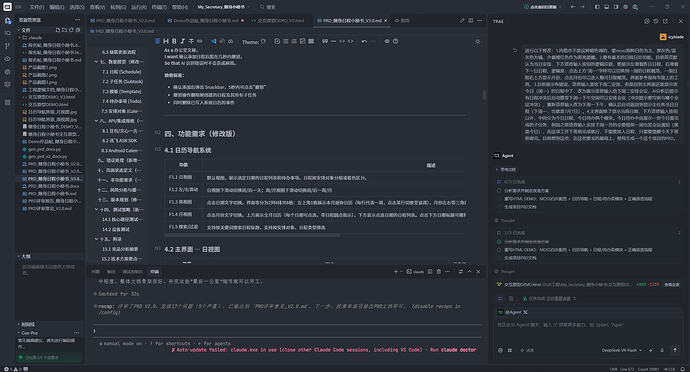
Task: Open the Search view in activity bar
Action: pos(7,33)
